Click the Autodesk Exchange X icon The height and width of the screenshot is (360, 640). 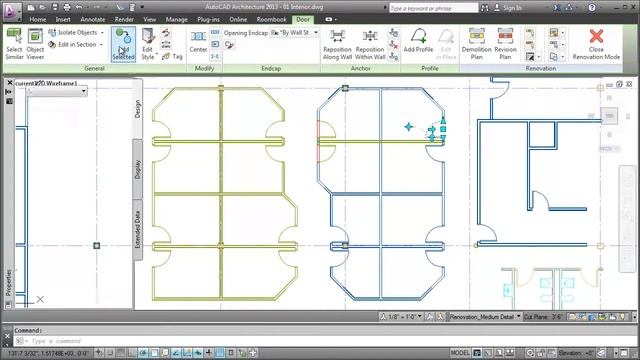pyautogui.click(x=557, y=7)
